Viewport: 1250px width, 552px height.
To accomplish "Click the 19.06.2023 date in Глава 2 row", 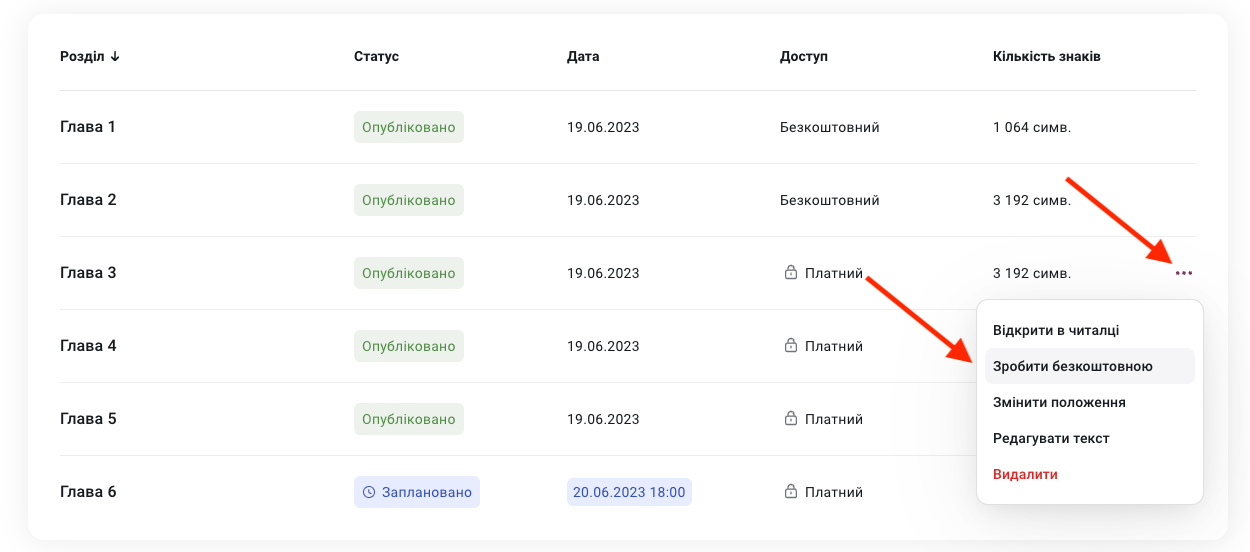I will [603, 200].
